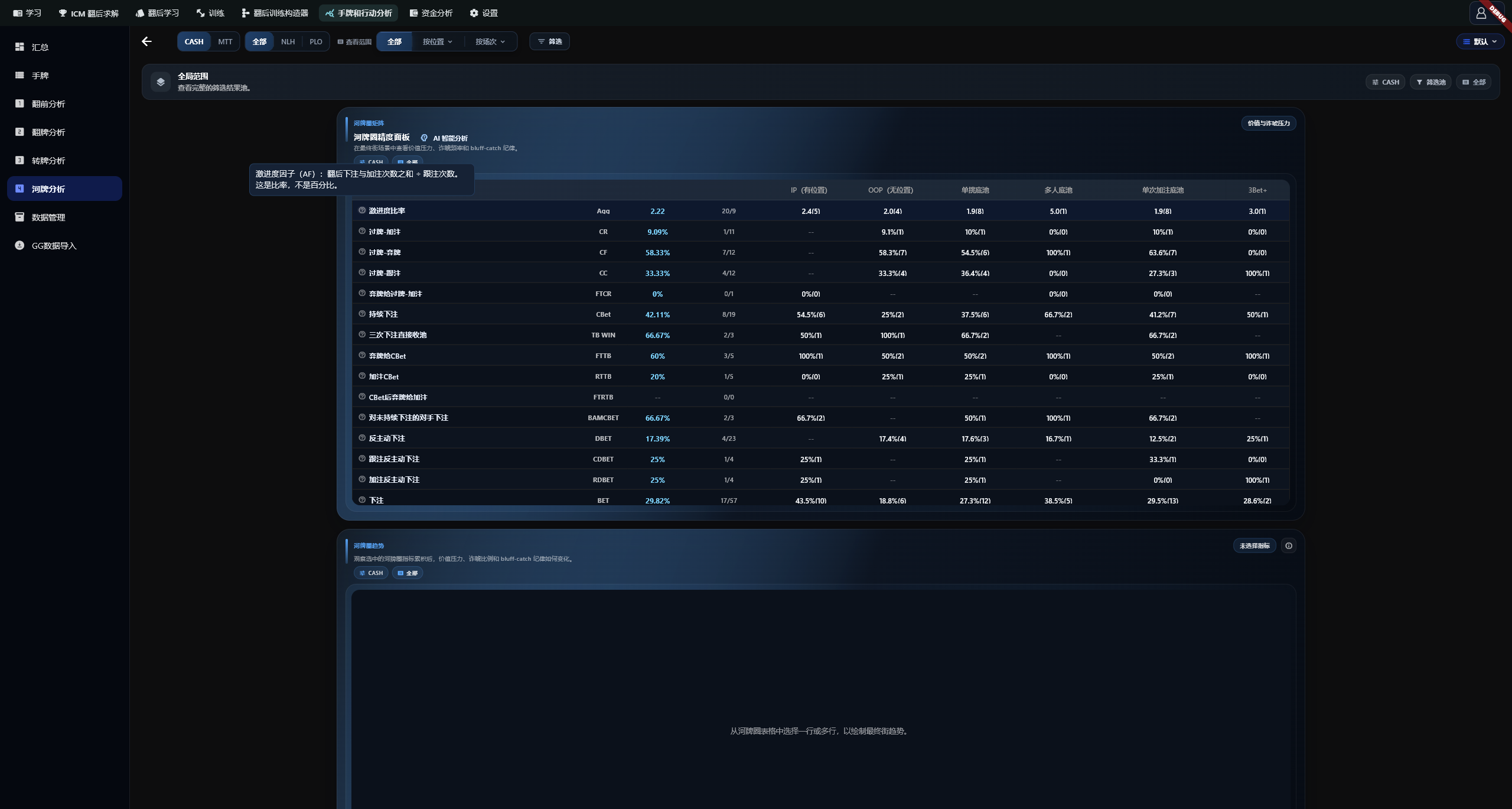Select the CASH game type toggle

point(194,41)
